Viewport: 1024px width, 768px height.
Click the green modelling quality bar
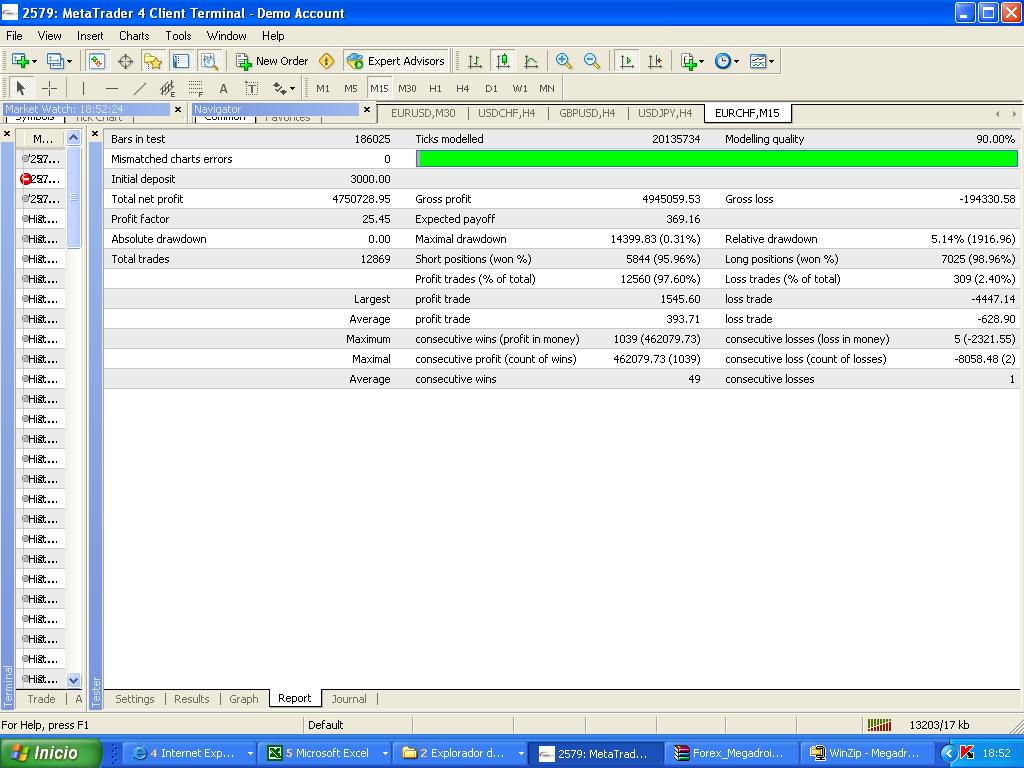click(x=716, y=159)
